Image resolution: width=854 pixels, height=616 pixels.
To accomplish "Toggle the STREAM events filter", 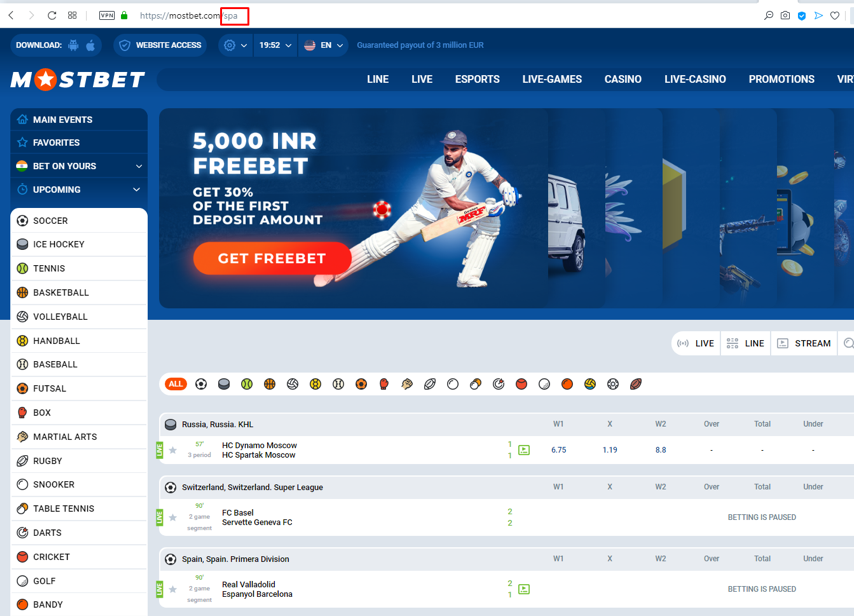I will 804,343.
